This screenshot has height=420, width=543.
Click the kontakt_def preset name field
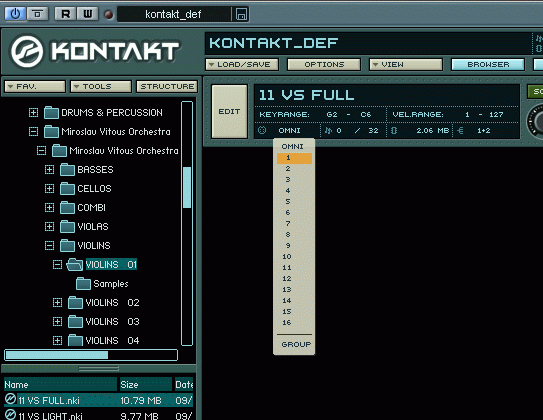click(173, 14)
